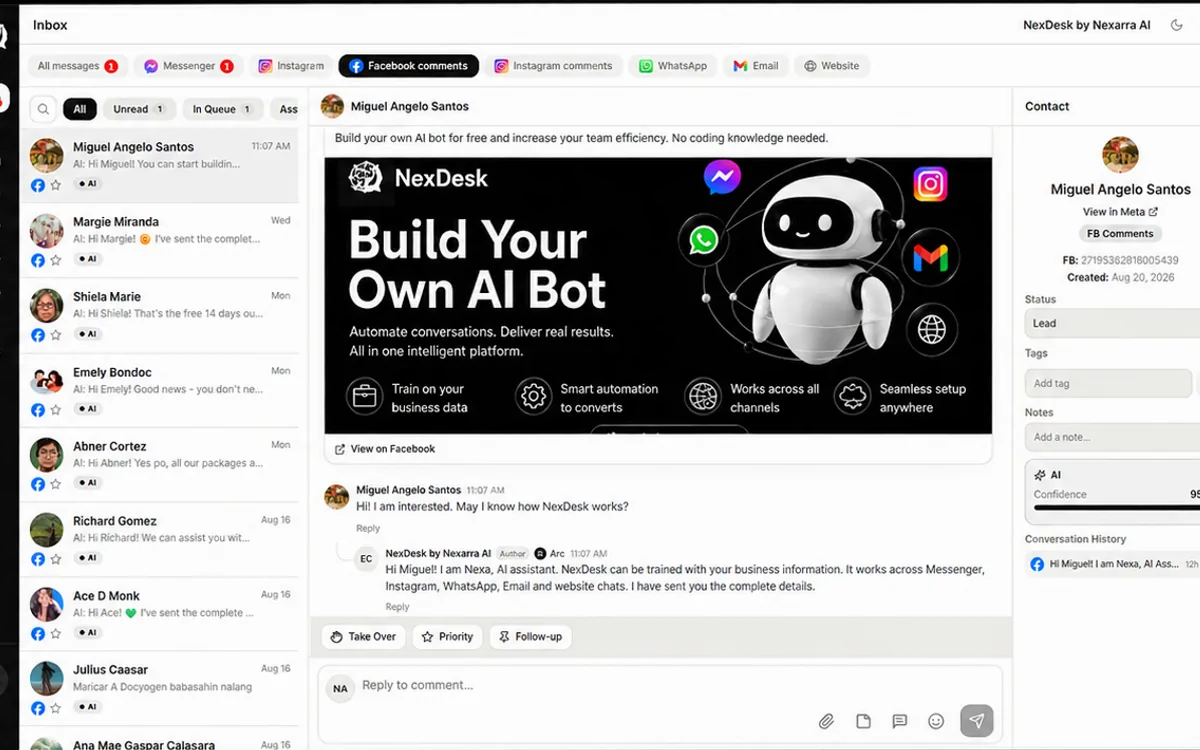The image size is (1200, 750).
Task: Open conversation history entry Hi Miguel
Action: coord(1113,564)
